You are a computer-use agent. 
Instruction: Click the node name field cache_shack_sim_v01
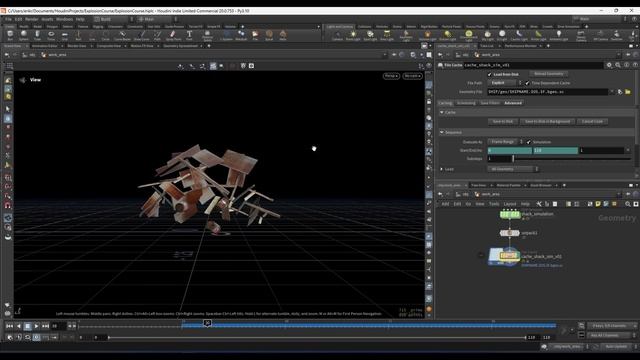[533, 65]
